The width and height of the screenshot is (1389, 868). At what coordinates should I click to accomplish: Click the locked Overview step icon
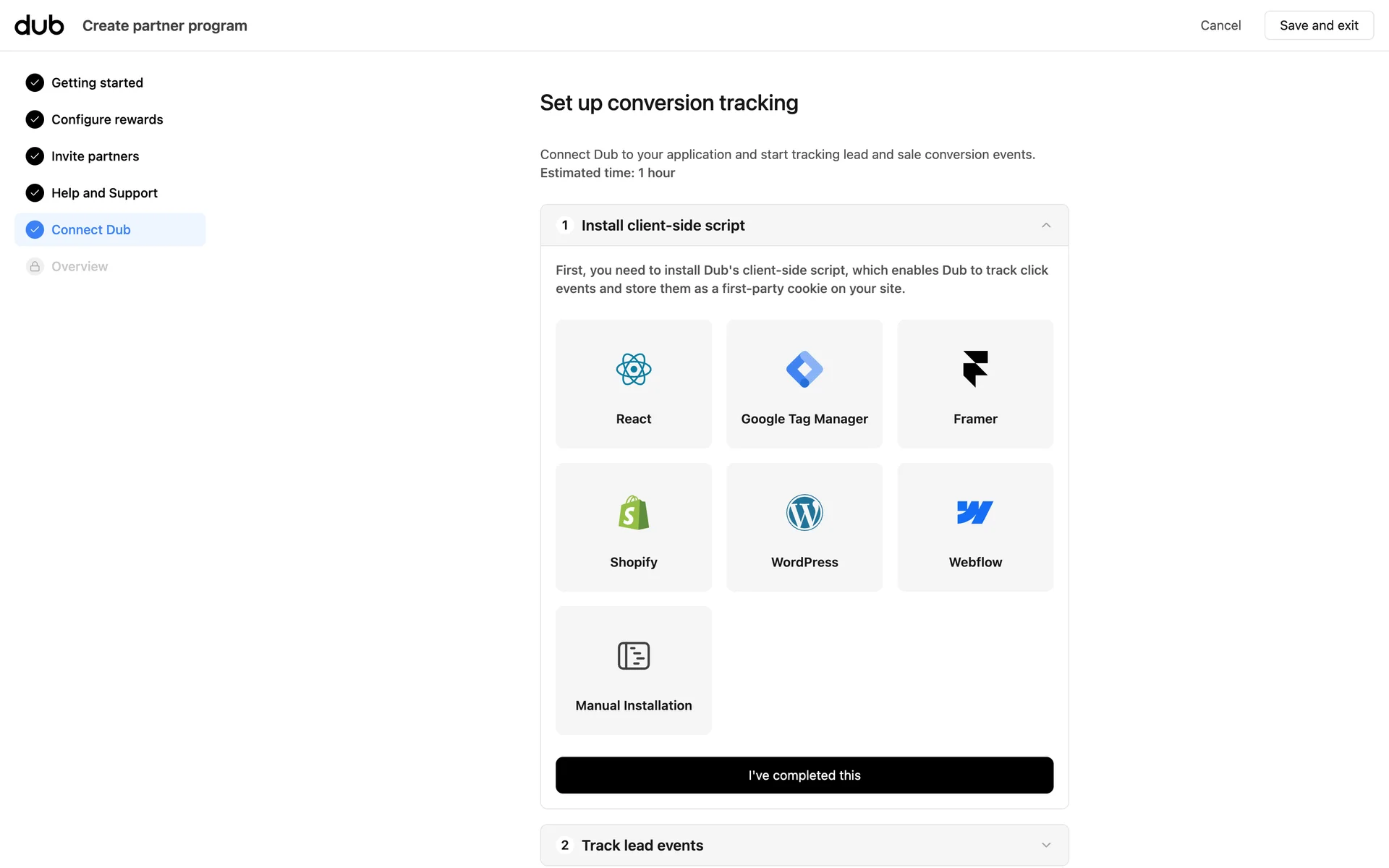[35, 267]
